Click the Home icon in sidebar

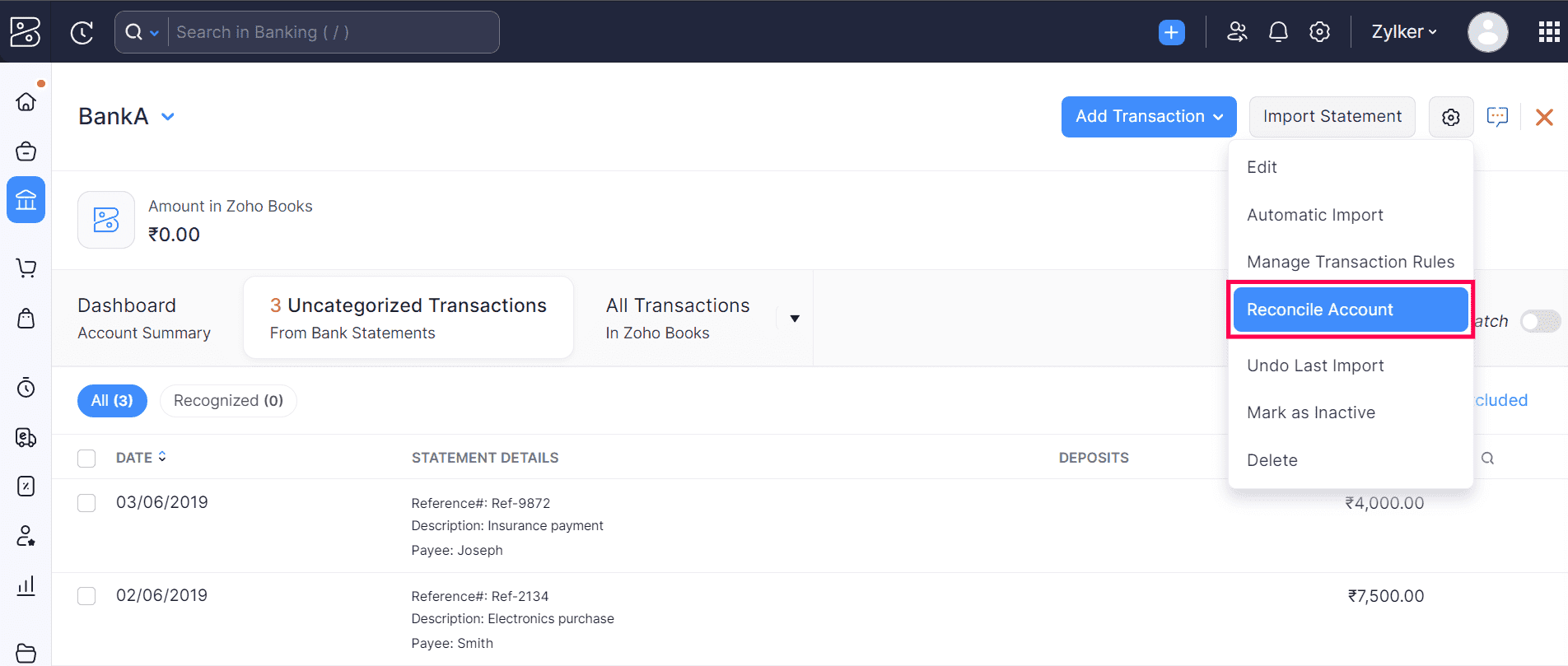coord(26,101)
